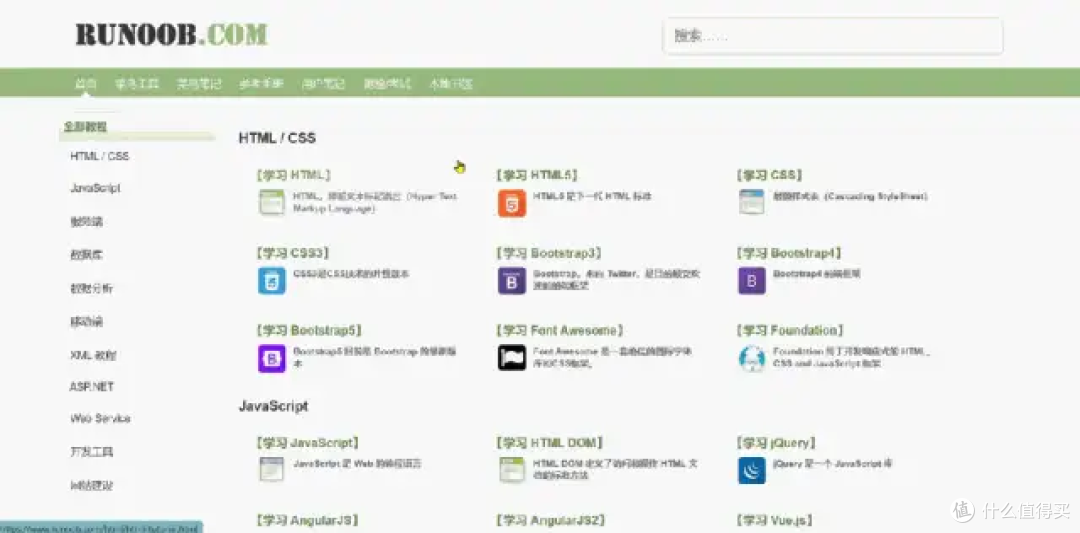Select 移动端 category in the sidebar
1080x533 pixels.
click(86, 322)
